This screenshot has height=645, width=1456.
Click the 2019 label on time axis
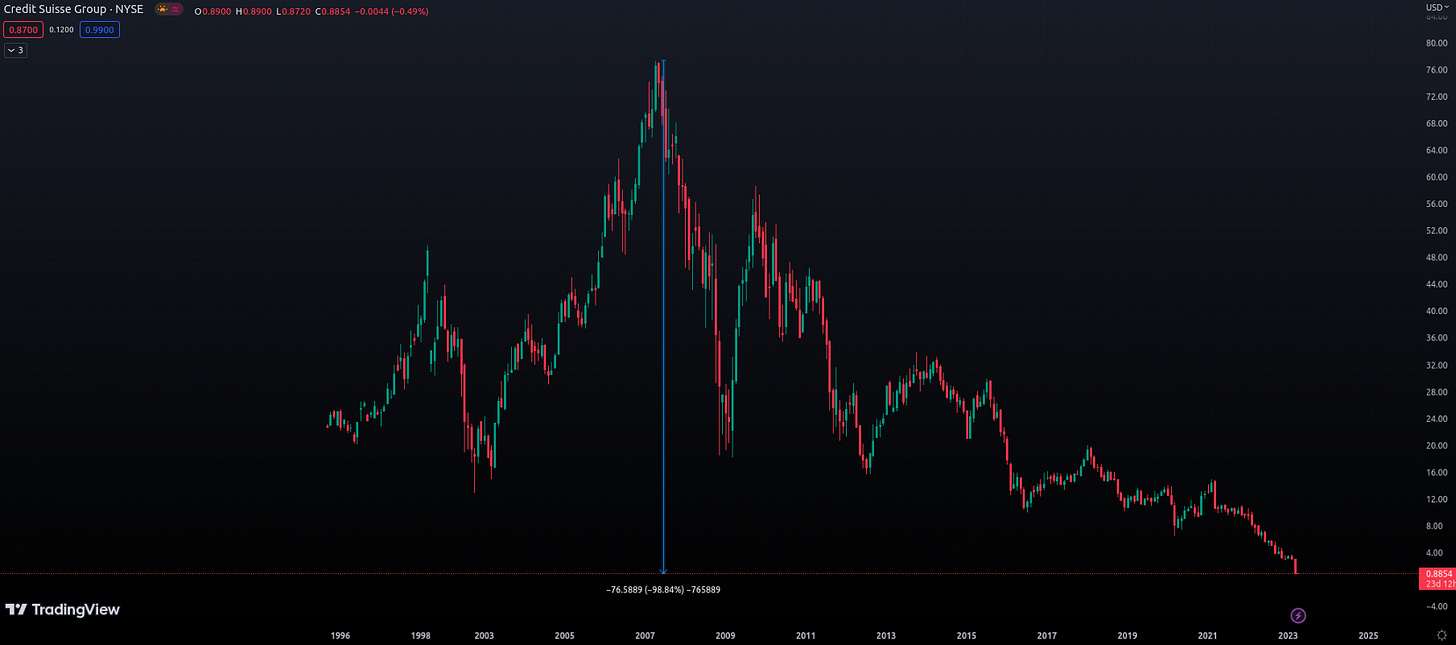tap(1127, 635)
